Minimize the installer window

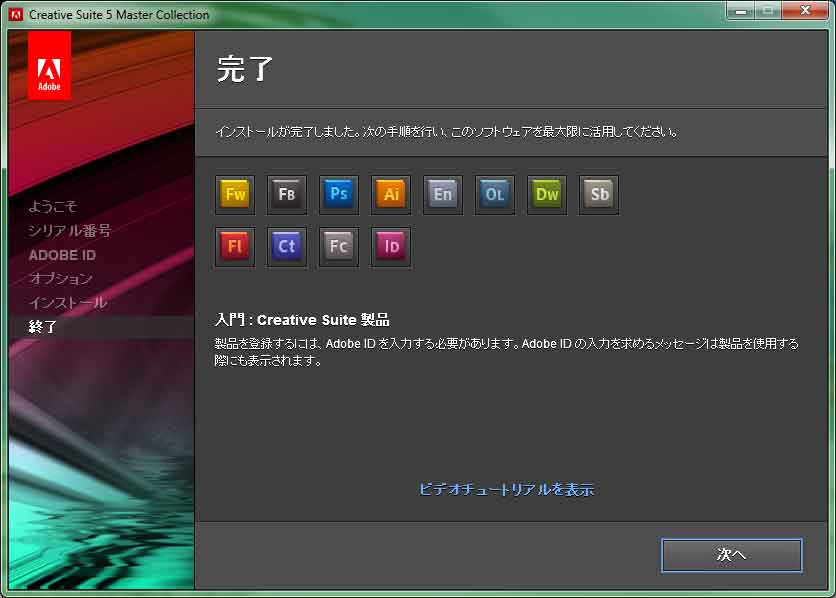pyautogui.click(x=741, y=11)
